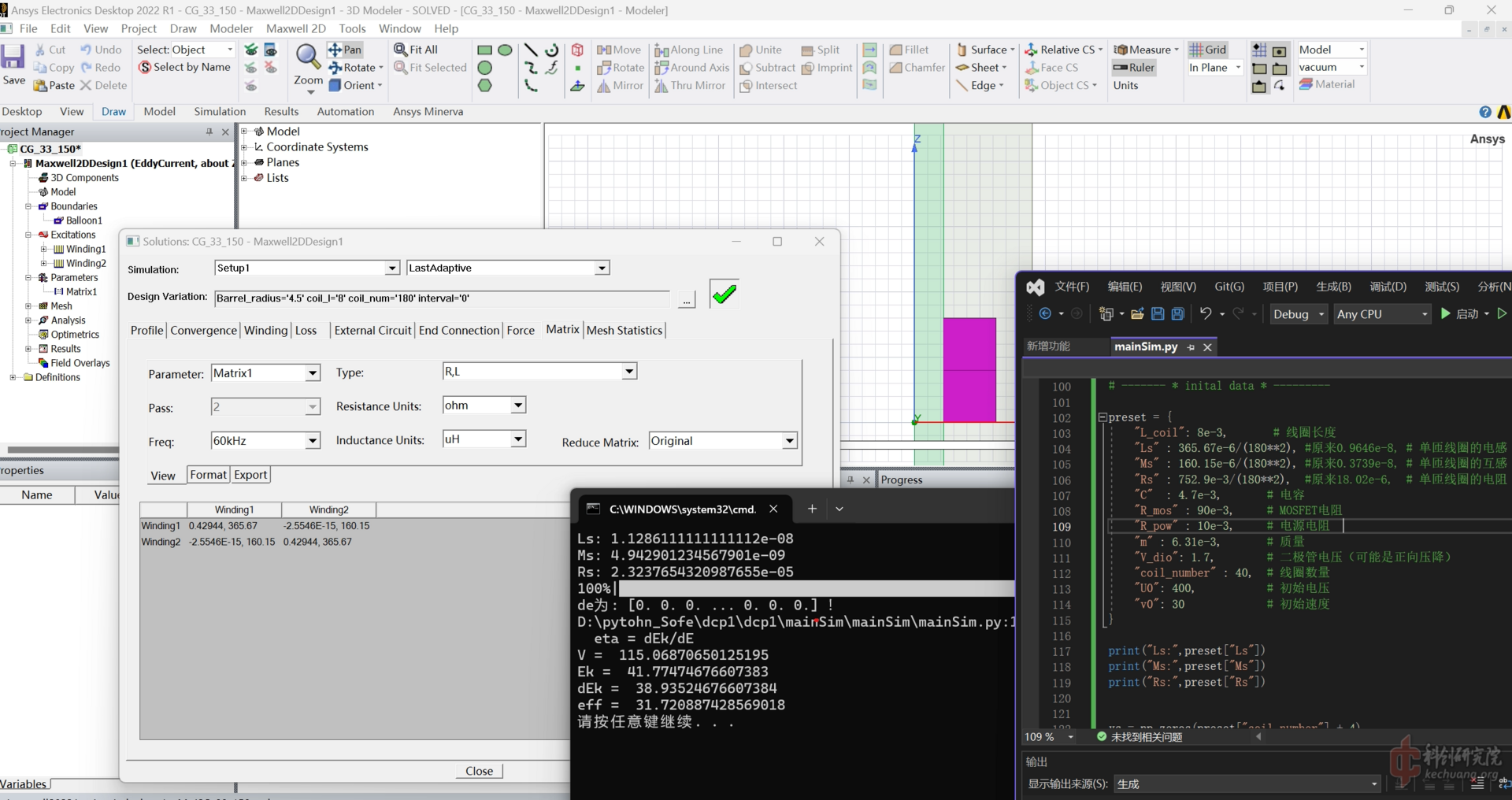This screenshot has width=1512, height=800.
Task: Open Visual Studio 文件(F) menu
Action: [1072, 287]
